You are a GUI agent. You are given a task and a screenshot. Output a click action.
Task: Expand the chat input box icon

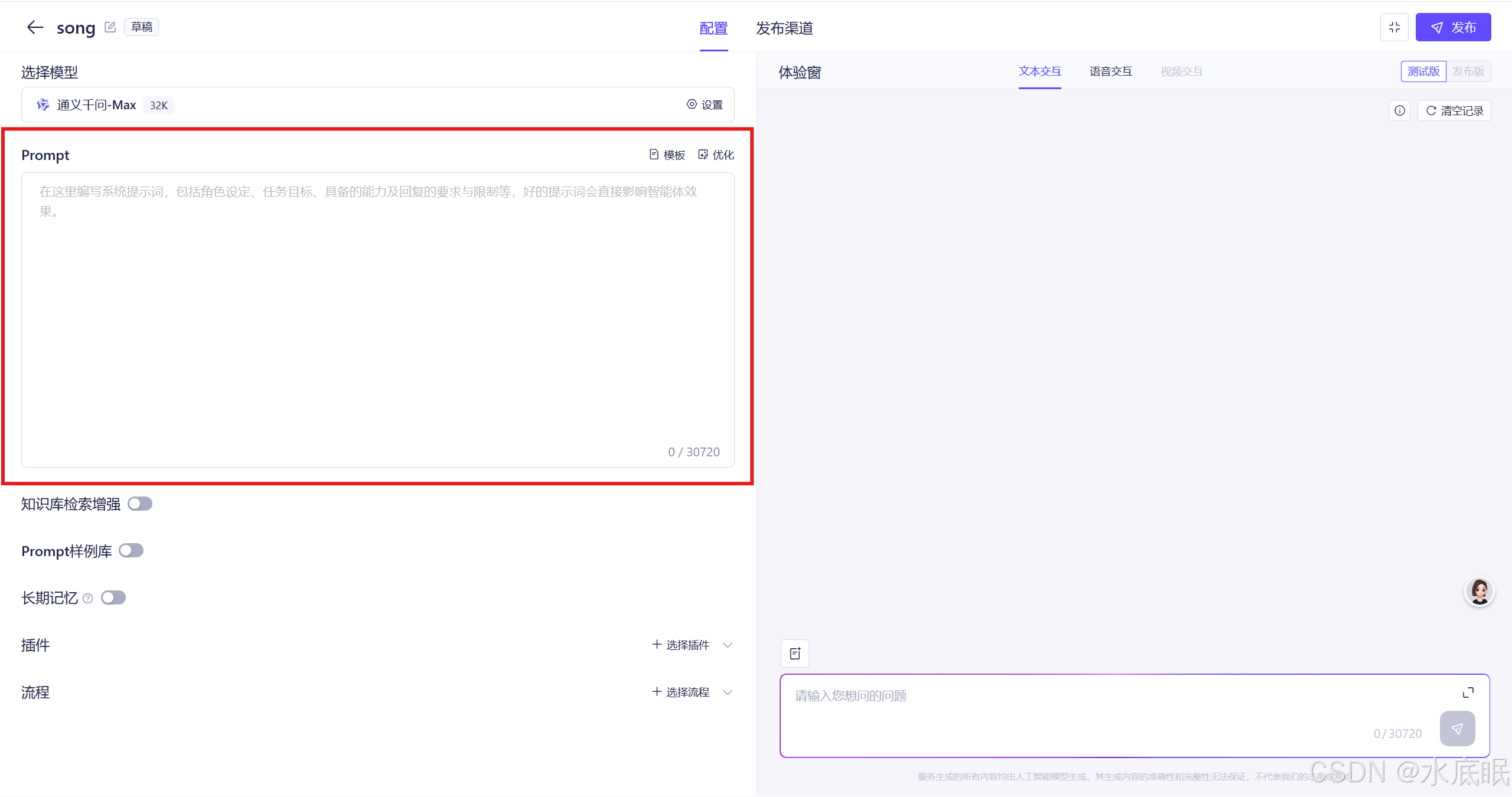1468,693
